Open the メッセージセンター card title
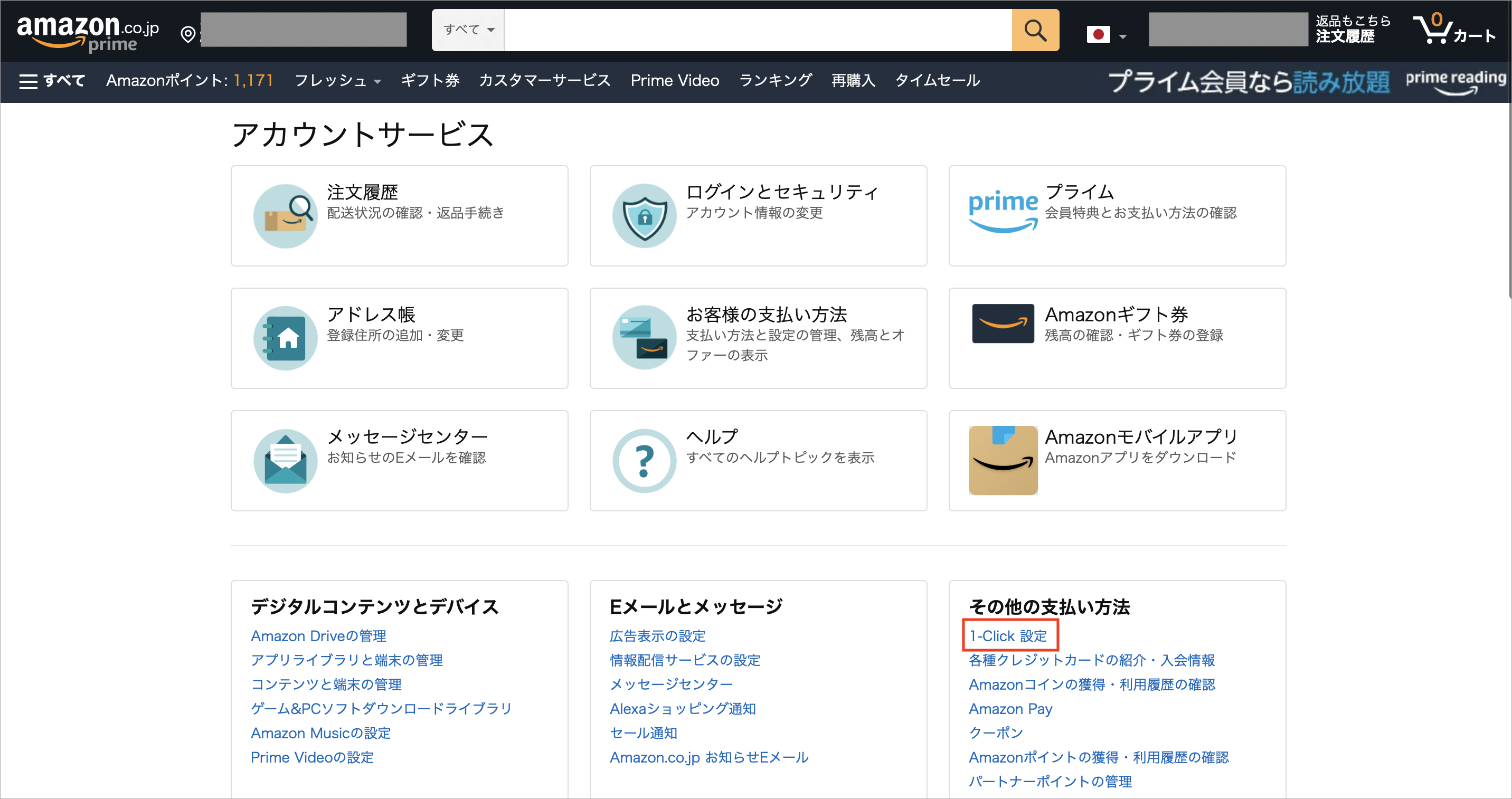The image size is (1512, 799). [408, 437]
